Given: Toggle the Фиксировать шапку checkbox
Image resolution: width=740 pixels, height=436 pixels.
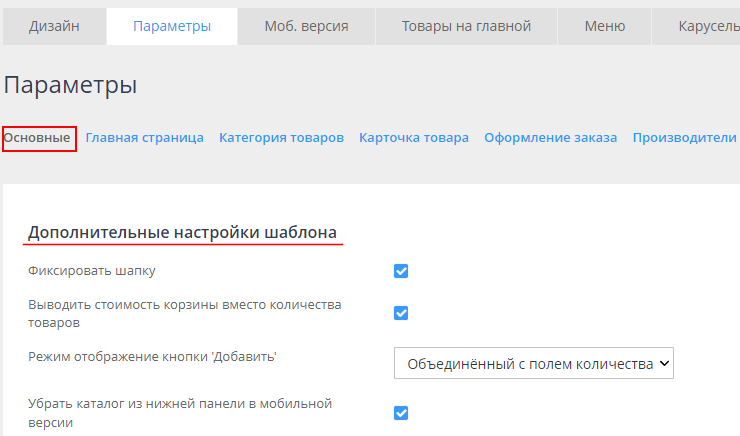Looking at the screenshot, I should (401, 271).
